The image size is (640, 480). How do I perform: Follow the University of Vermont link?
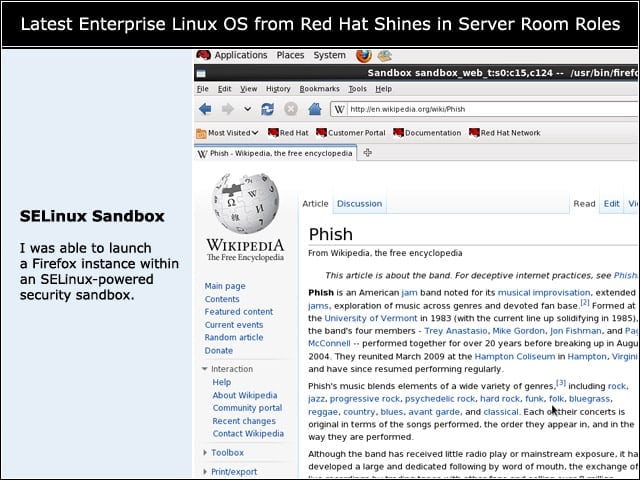pos(371,318)
